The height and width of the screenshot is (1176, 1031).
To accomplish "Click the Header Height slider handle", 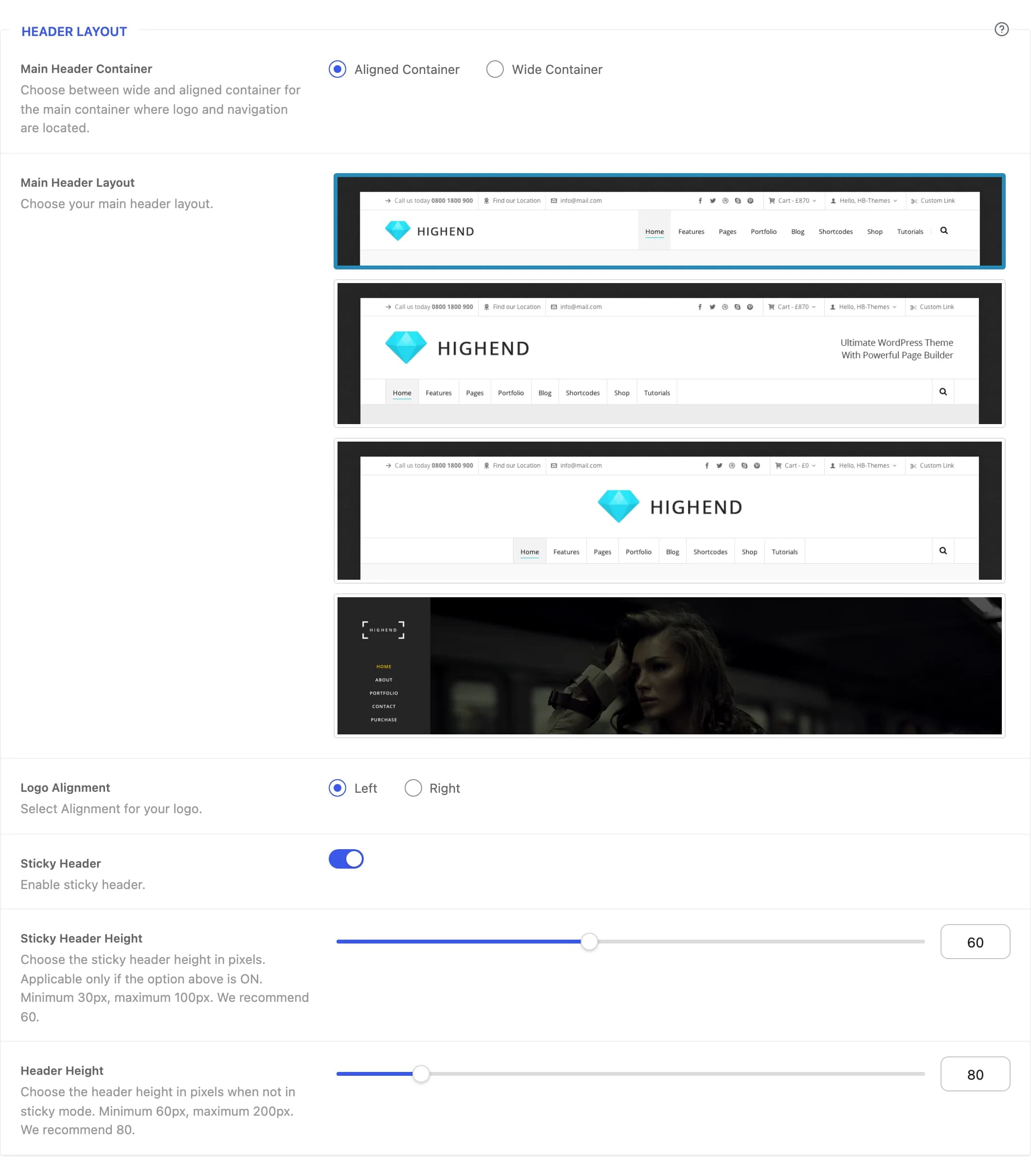I will (421, 1074).
